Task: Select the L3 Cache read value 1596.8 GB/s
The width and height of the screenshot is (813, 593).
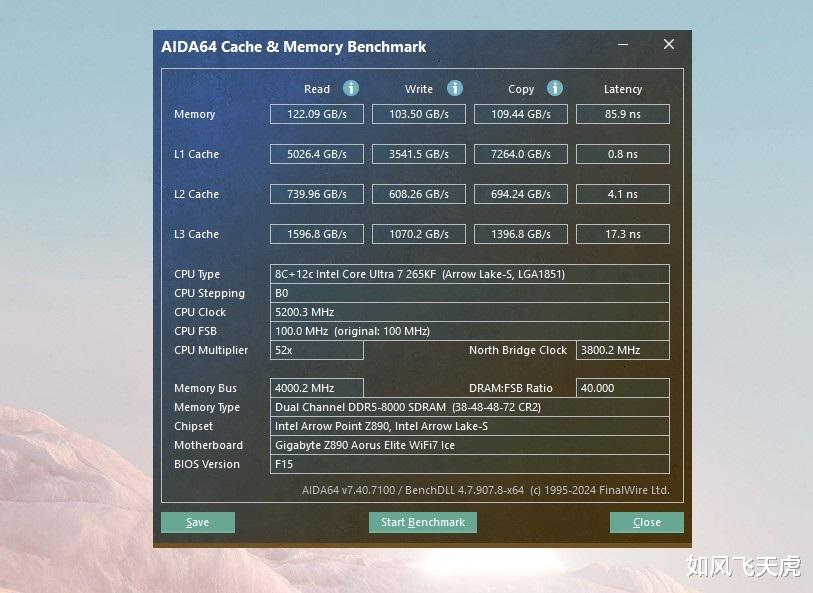Action: pyautogui.click(x=317, y=234)
